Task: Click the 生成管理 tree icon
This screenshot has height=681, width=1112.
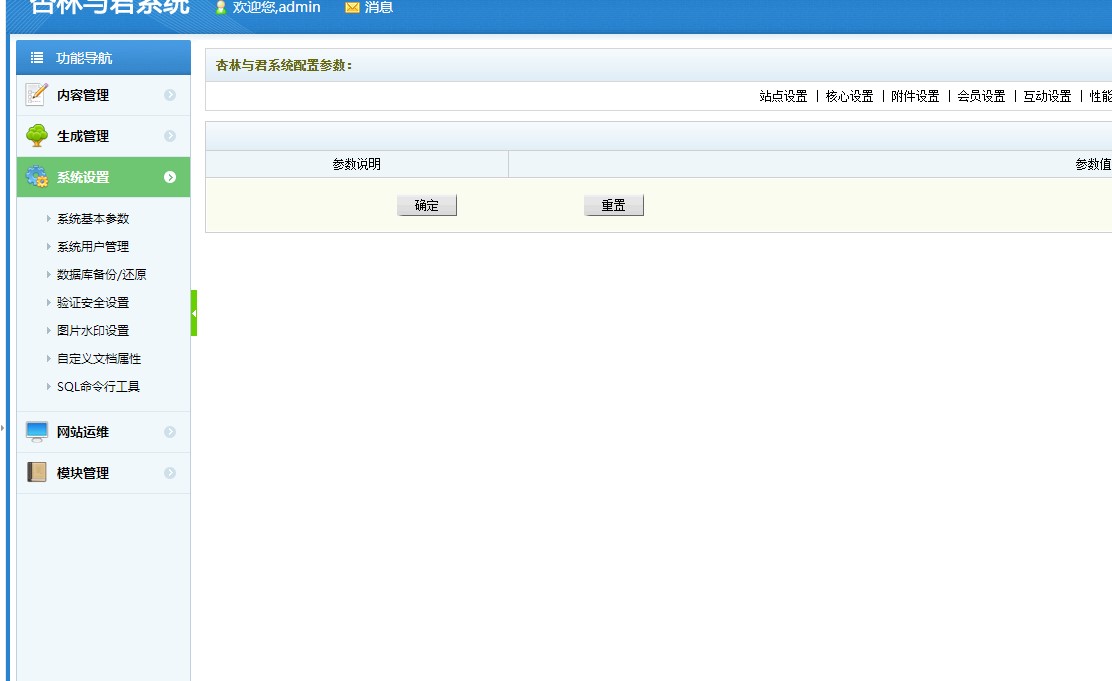Action: pyautogui.click(x=34, y=135)
